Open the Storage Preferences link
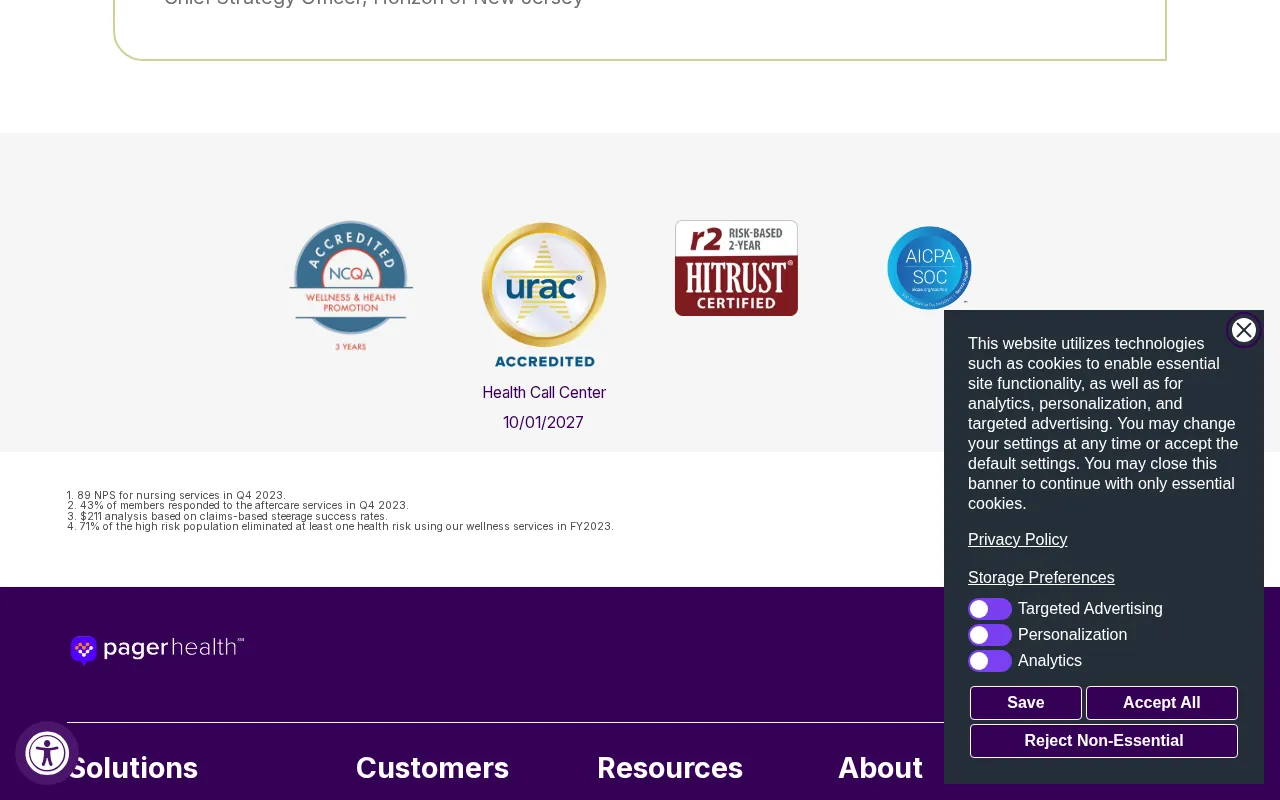The width and height of the screenshot is (1280, 800). coord(1041,578)
